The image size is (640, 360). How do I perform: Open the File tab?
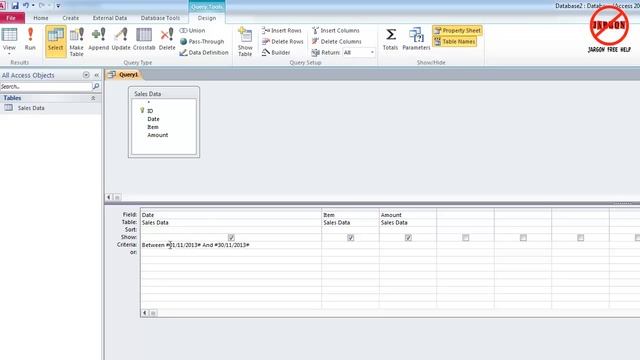click(12, 18)
